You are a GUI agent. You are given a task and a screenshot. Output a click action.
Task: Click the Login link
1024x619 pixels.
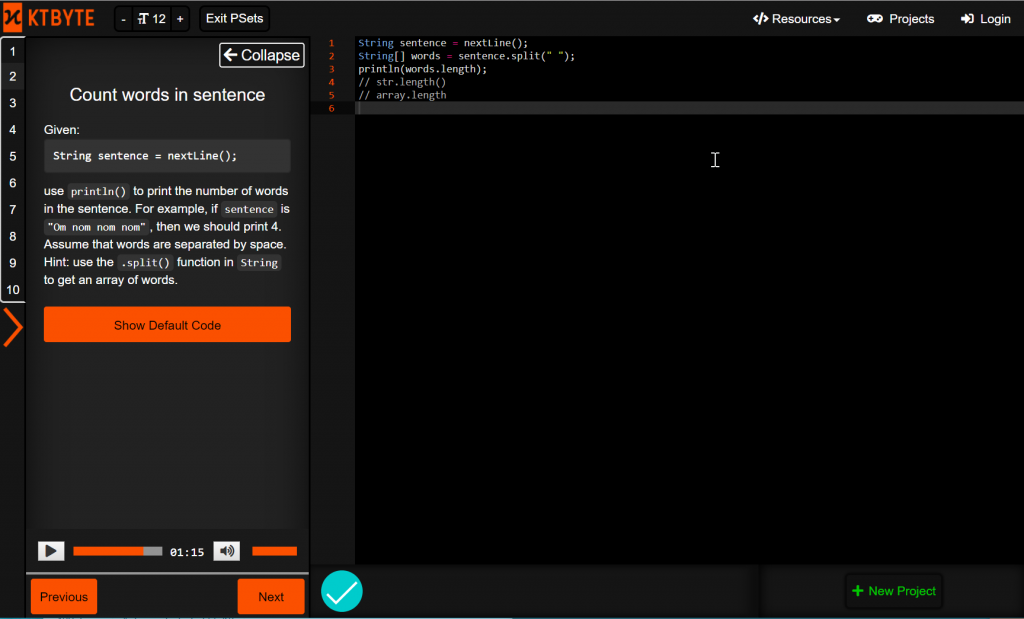(x=985, y=19)
